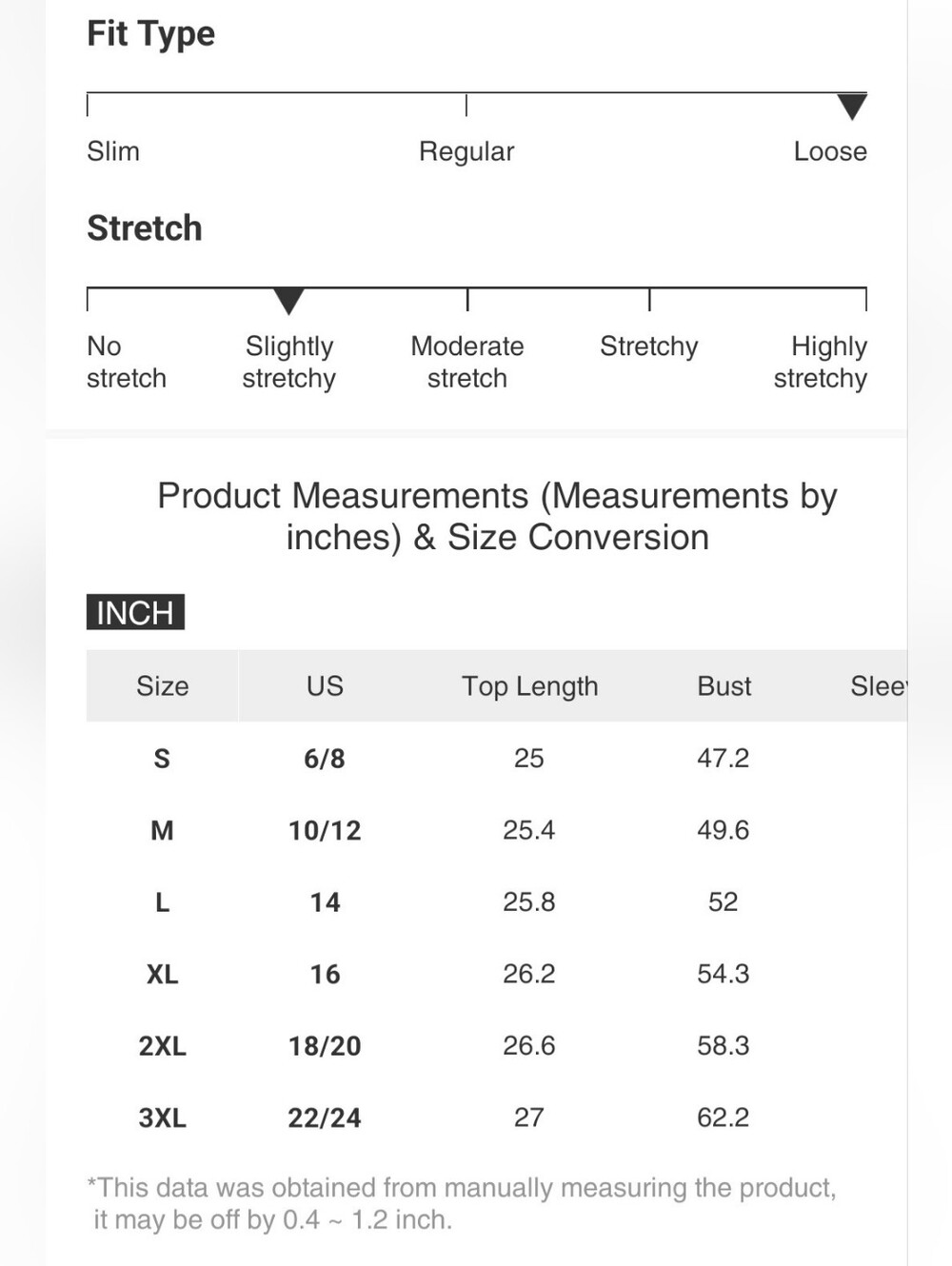Click the No stretch label
952x1266 pixels.
point(127,362)
